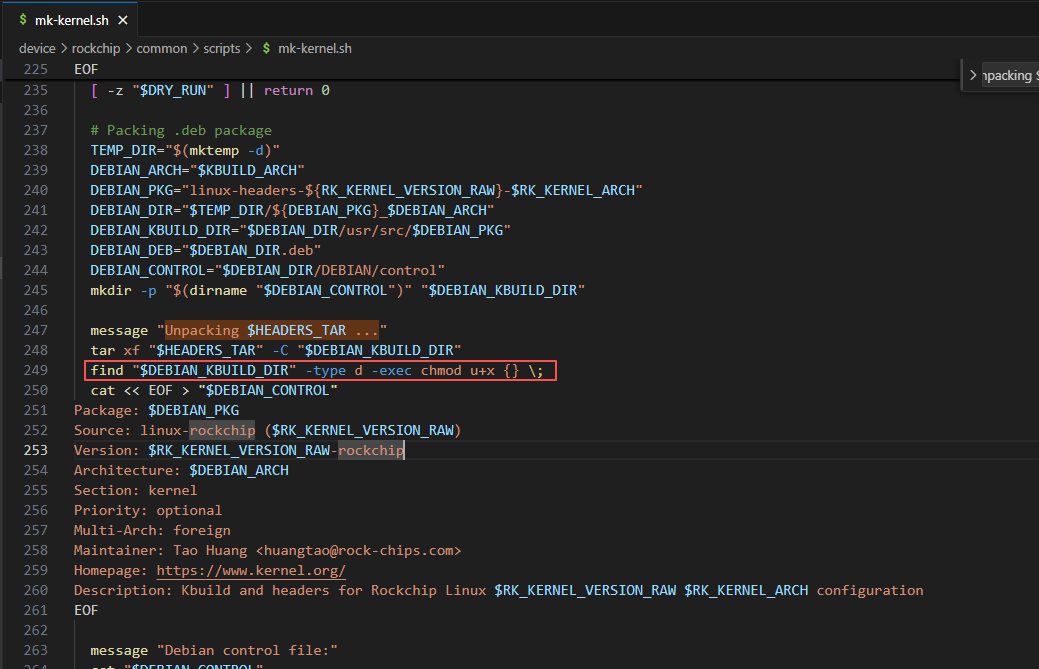Screen dimensions: 1039x669
Task: Select the mk-kernel.sh editor tab
Action: [x=71, y=20]
